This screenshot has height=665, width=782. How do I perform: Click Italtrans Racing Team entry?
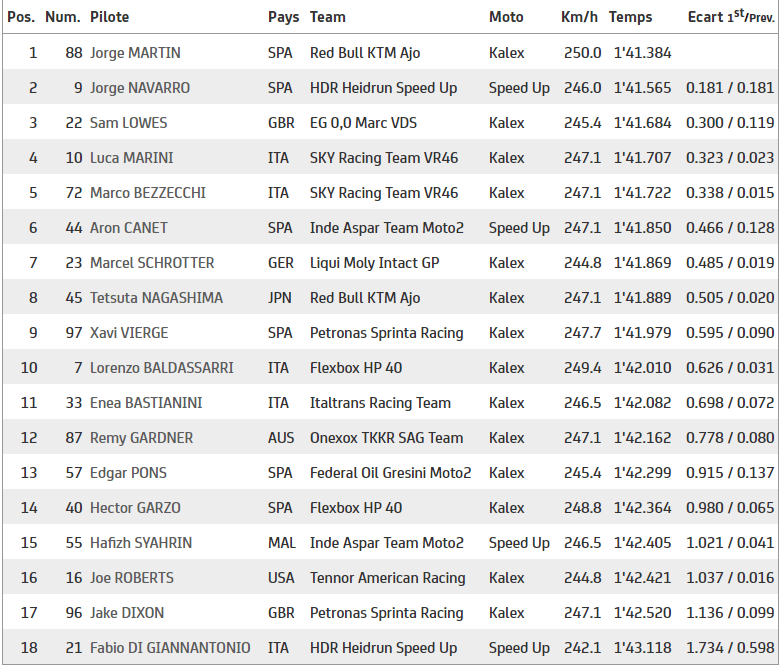click(x=380, y=403)
